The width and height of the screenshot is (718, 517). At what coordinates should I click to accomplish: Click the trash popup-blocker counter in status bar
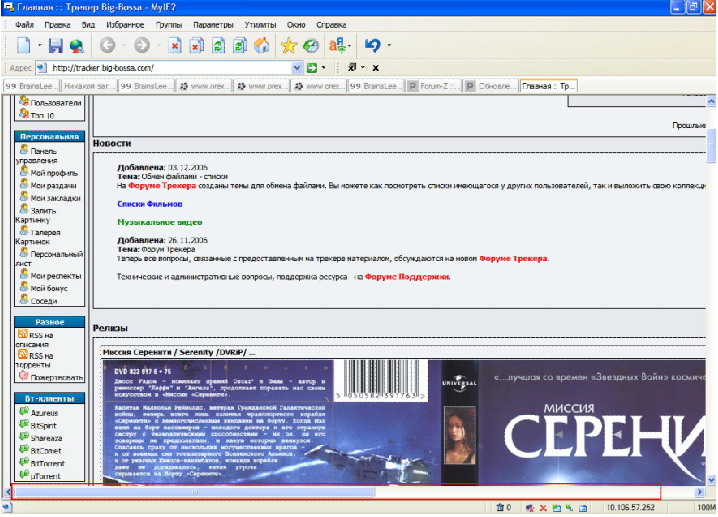tap(504, 508)
